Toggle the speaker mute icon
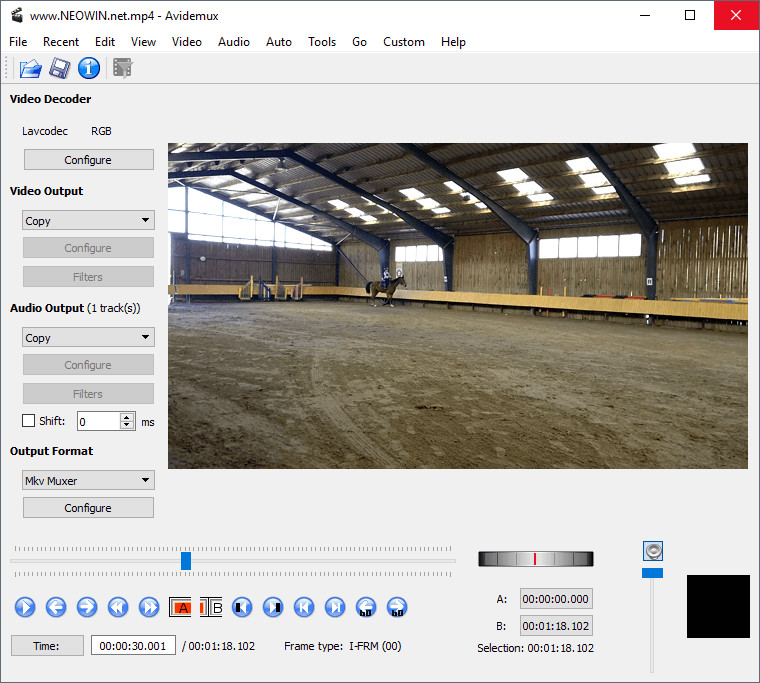760x683 pixels. tap(653, 550)
